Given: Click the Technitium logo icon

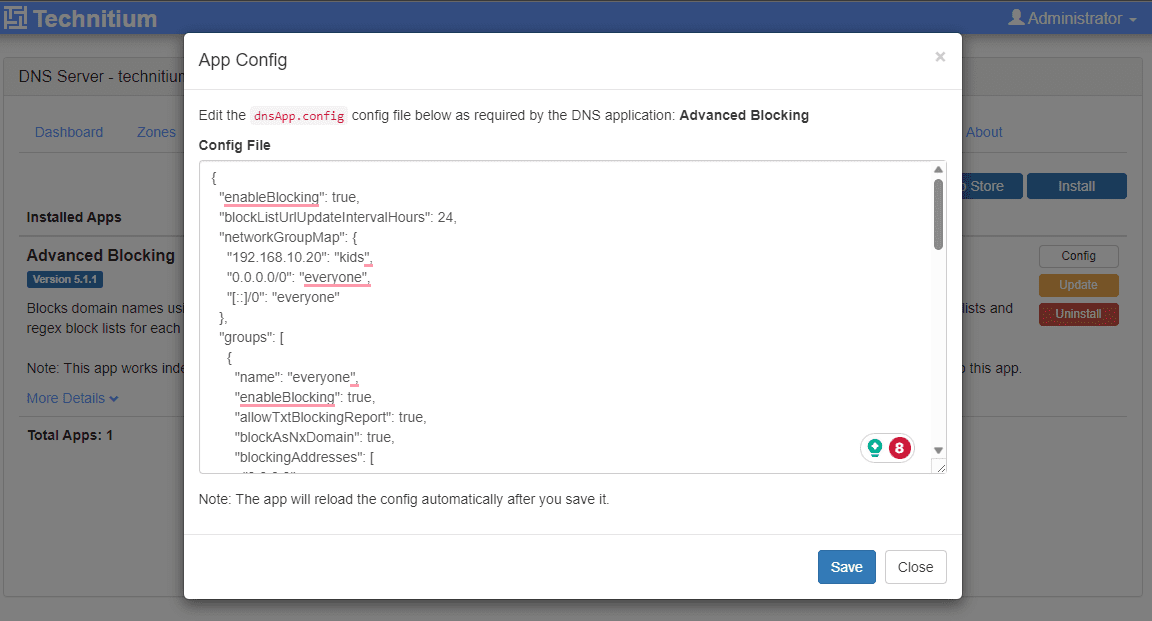Looking at the screenshot, I should (15, 18).
